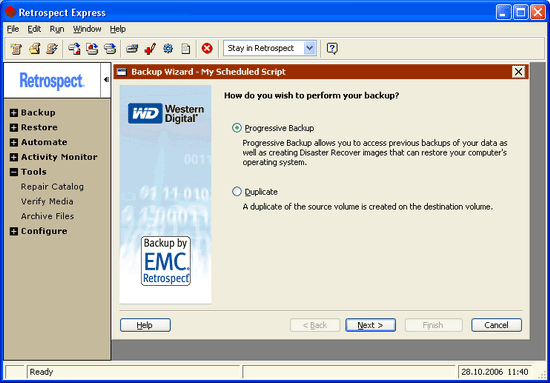The image size is (550, 383).
Task: Click the scroll with lightning bolt toolbar icon
Action: [52, 48]
